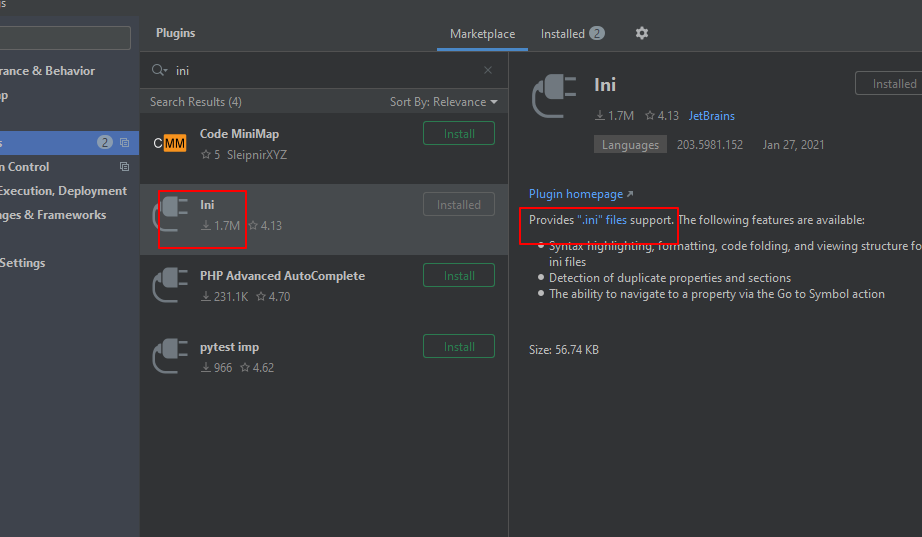Image resolution: width=922 pixels, height=537 pixels.
Task: Click the Installed button for Ini in list
Action: (x=459, y=205)
